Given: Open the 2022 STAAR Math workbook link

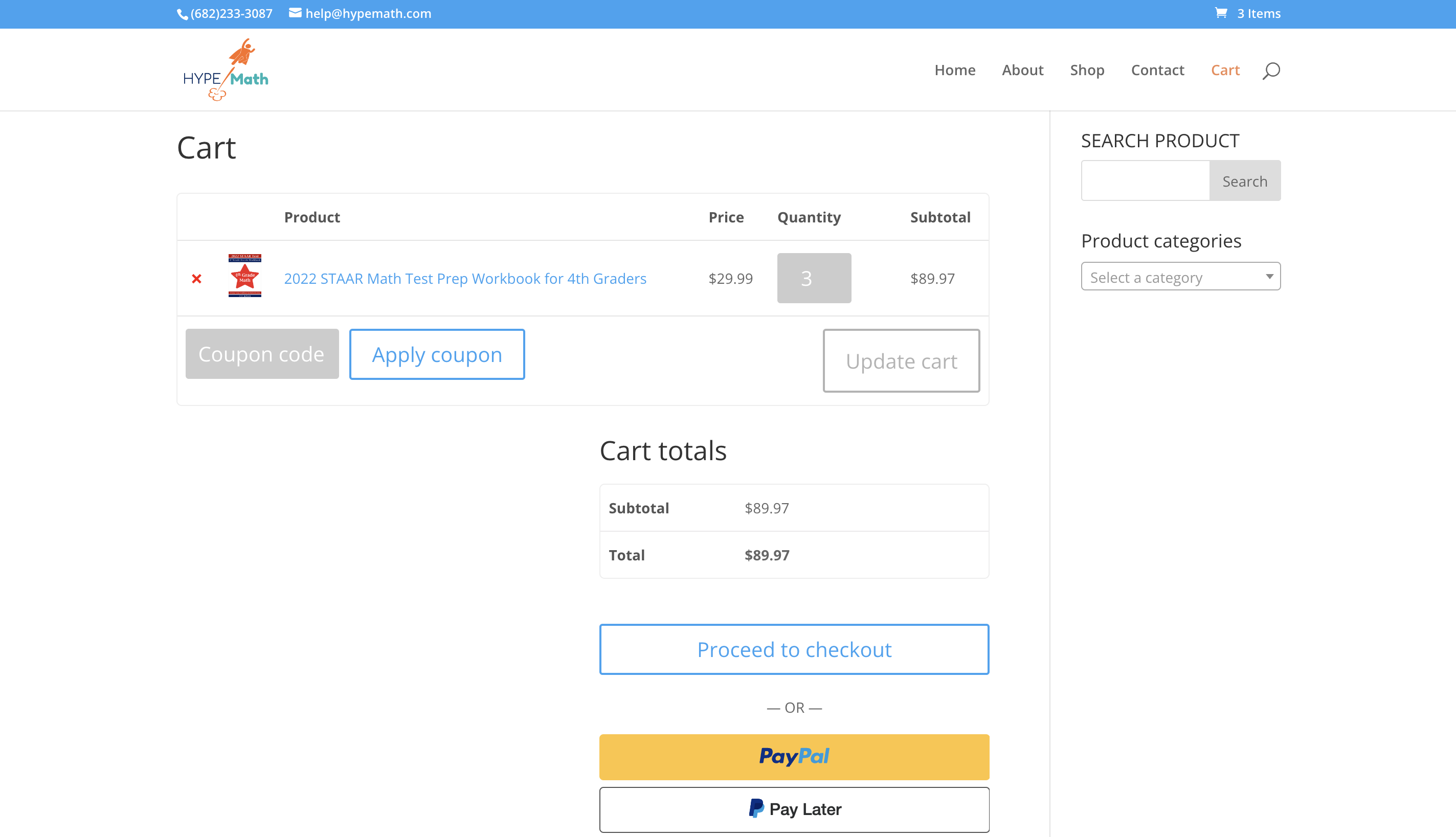Looking at the screenshot, I should [465, 279].
